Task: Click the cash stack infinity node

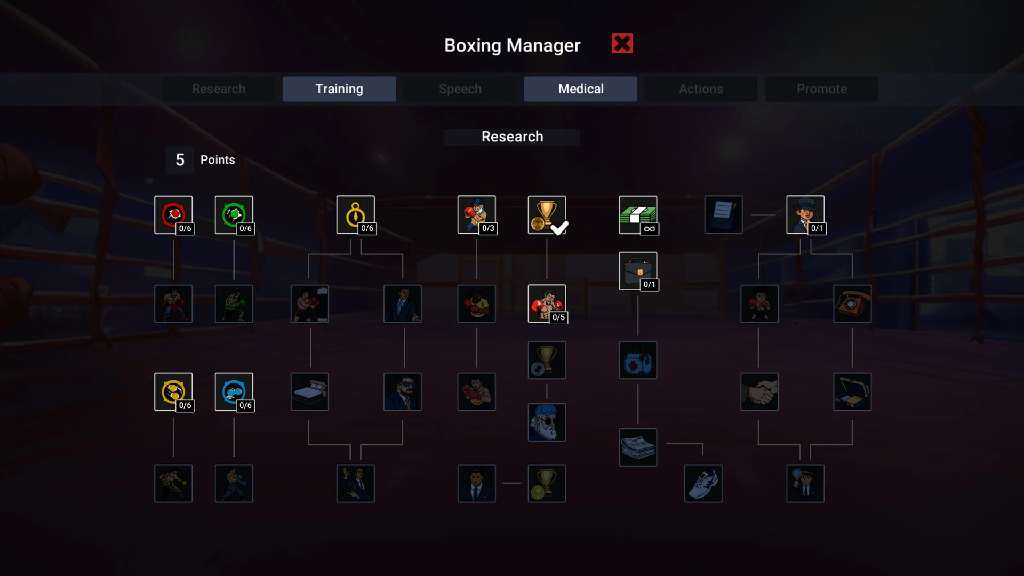Action: pos(638,215)
